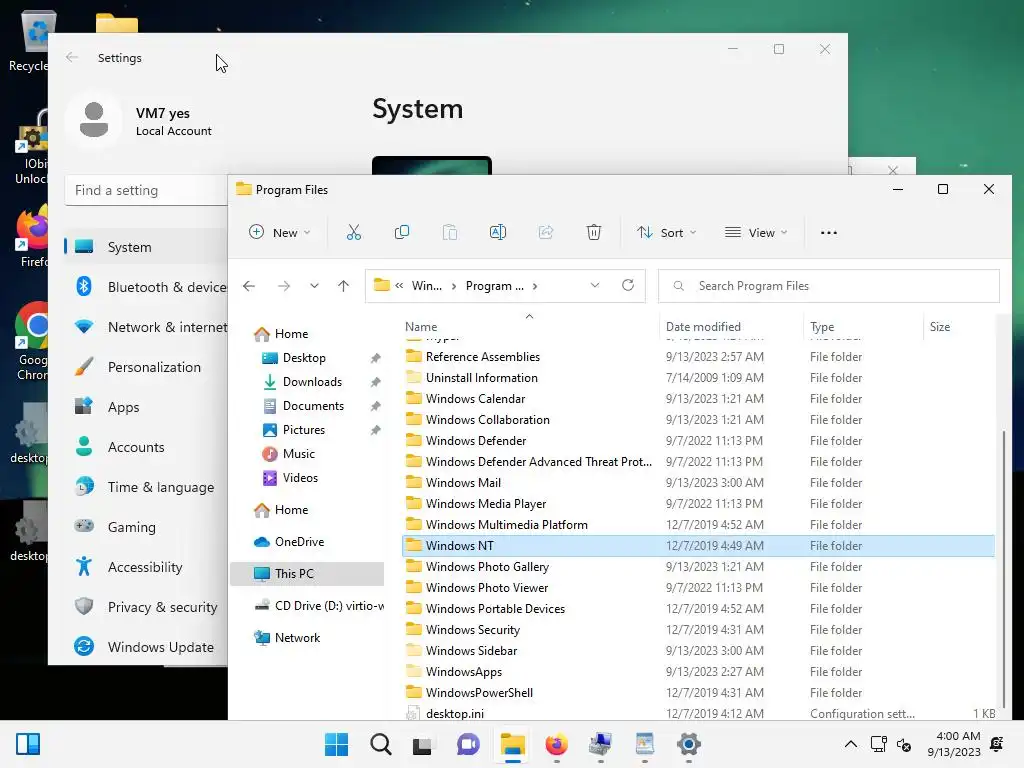Click the Share icon in Explorer toolbar
The height and width of the screenshot is (768, 1024).
[x=546, y=232]
